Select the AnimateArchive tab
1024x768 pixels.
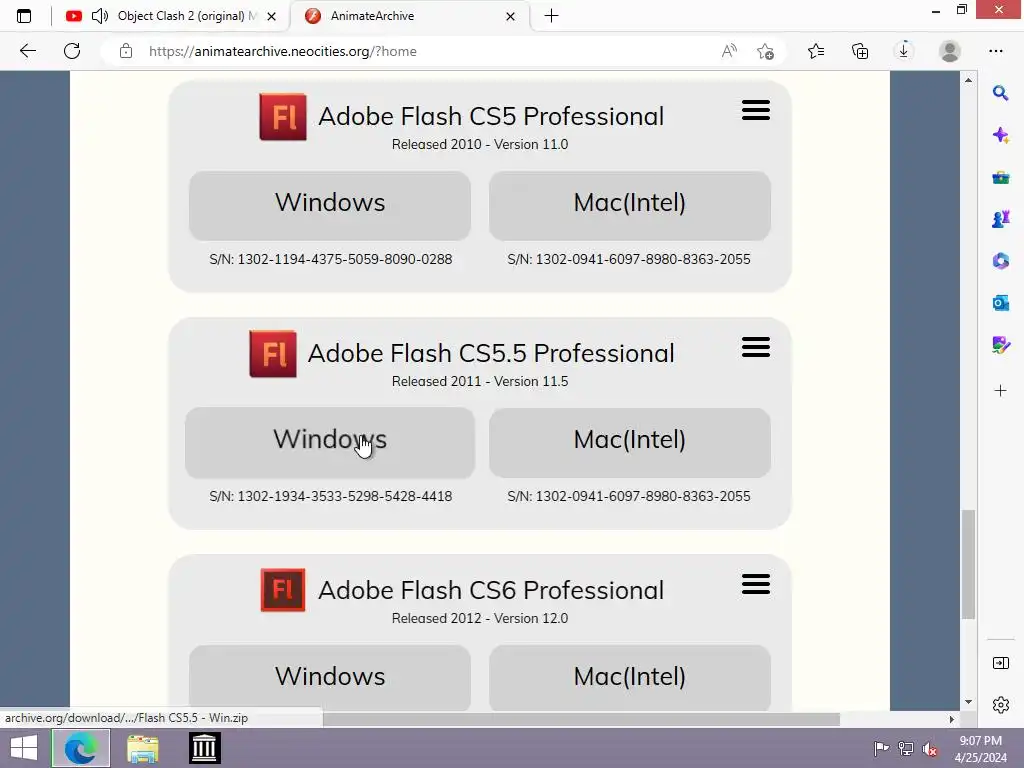click(x=411, y=16)
